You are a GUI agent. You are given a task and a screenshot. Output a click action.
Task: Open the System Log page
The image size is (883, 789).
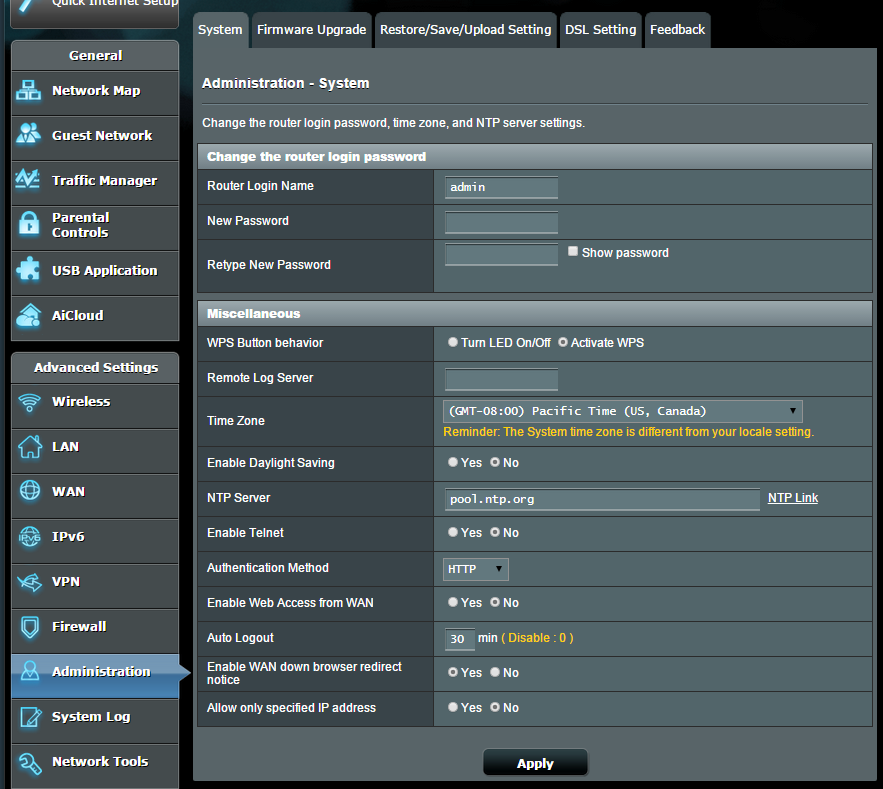click(x=95, y=721)
